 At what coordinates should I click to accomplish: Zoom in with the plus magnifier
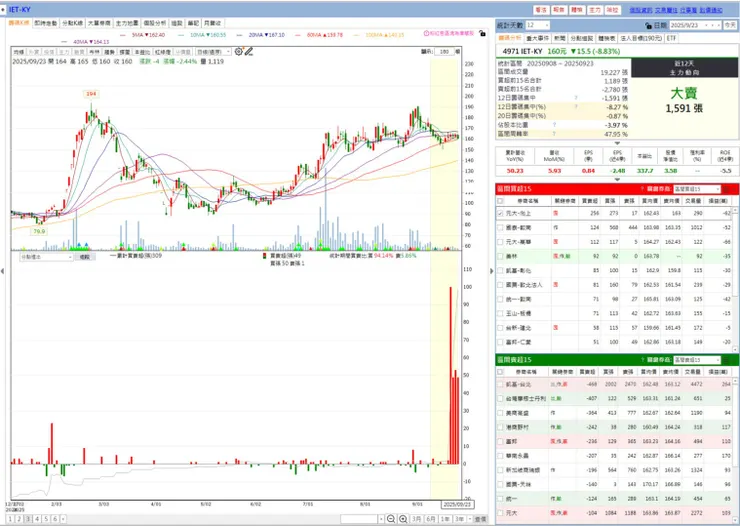click(x=403, y=519)
